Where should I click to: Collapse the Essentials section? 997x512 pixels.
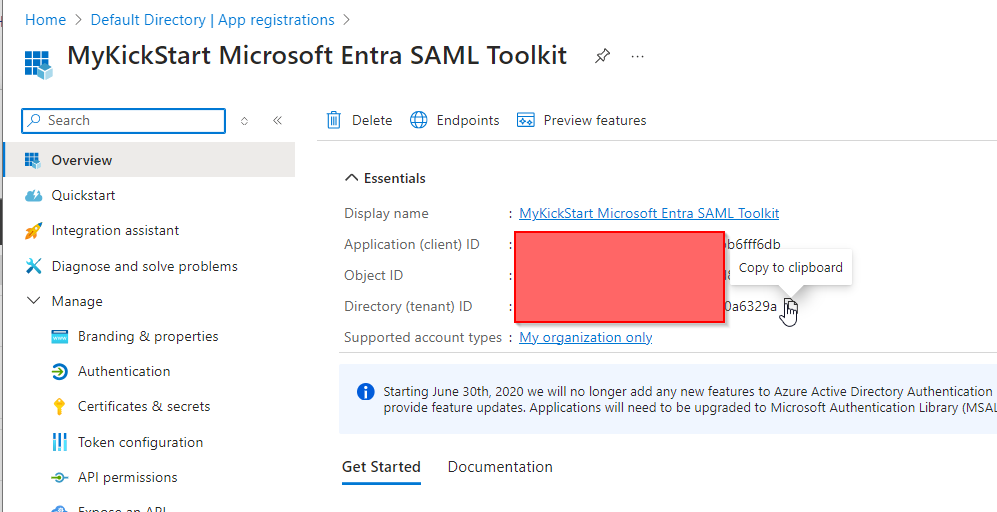pos(351,178)
